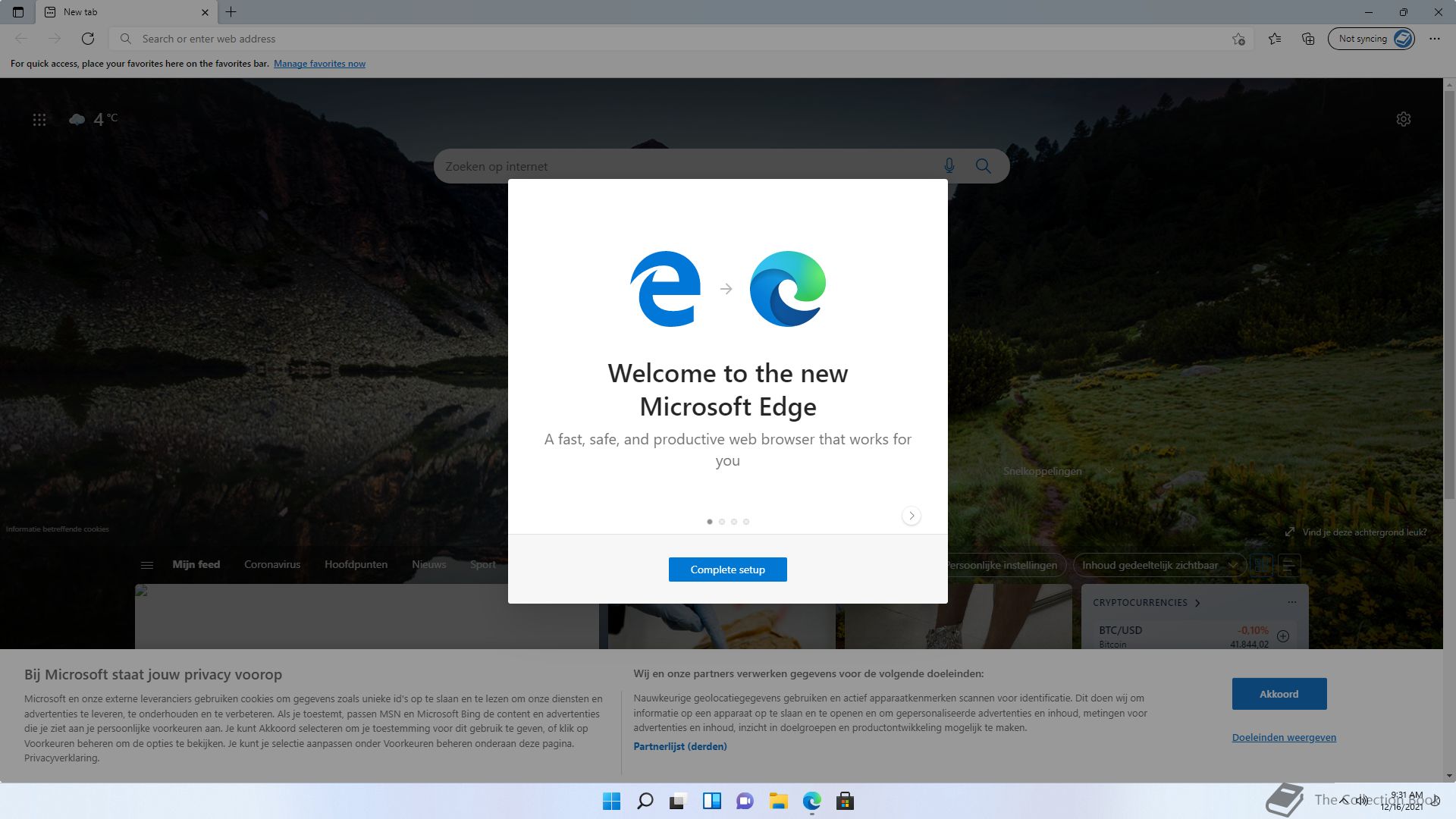Expand the Snelkoppelingen chevron

click(x=1109, y=471)
